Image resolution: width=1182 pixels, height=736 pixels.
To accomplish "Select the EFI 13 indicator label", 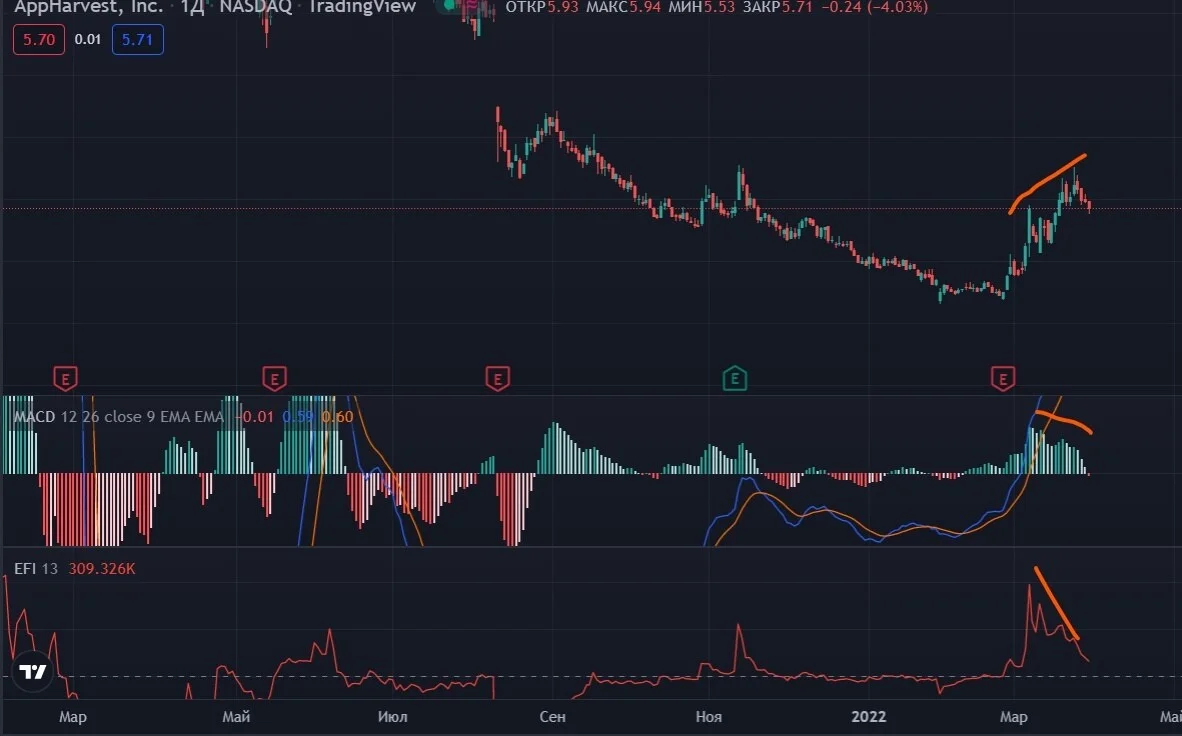I will tap(36, 569).
